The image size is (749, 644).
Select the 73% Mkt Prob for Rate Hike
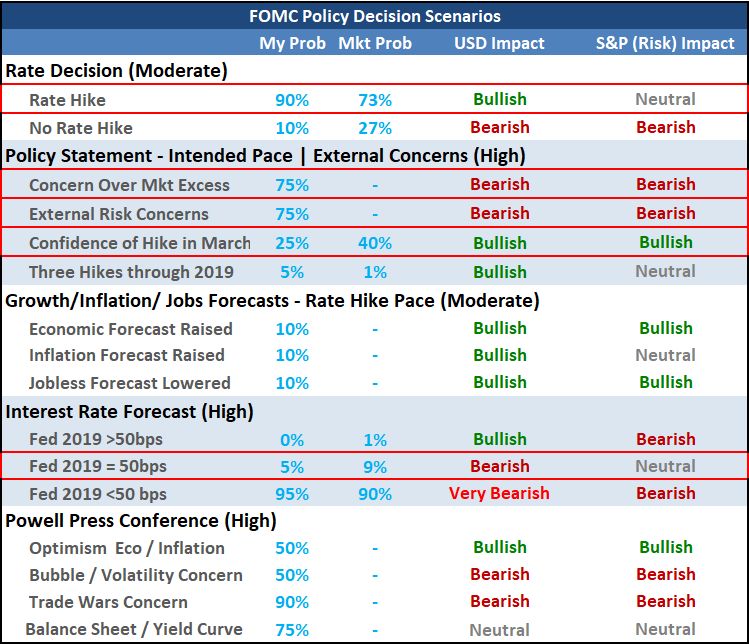(375, 100)
